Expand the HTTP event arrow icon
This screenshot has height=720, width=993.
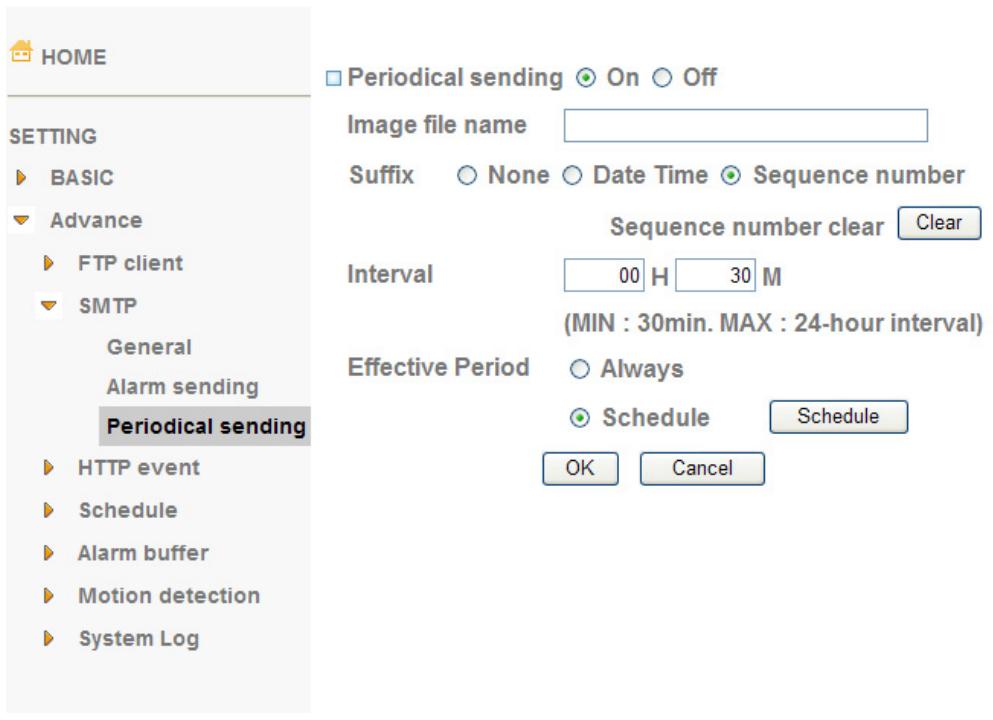point(48,468)
